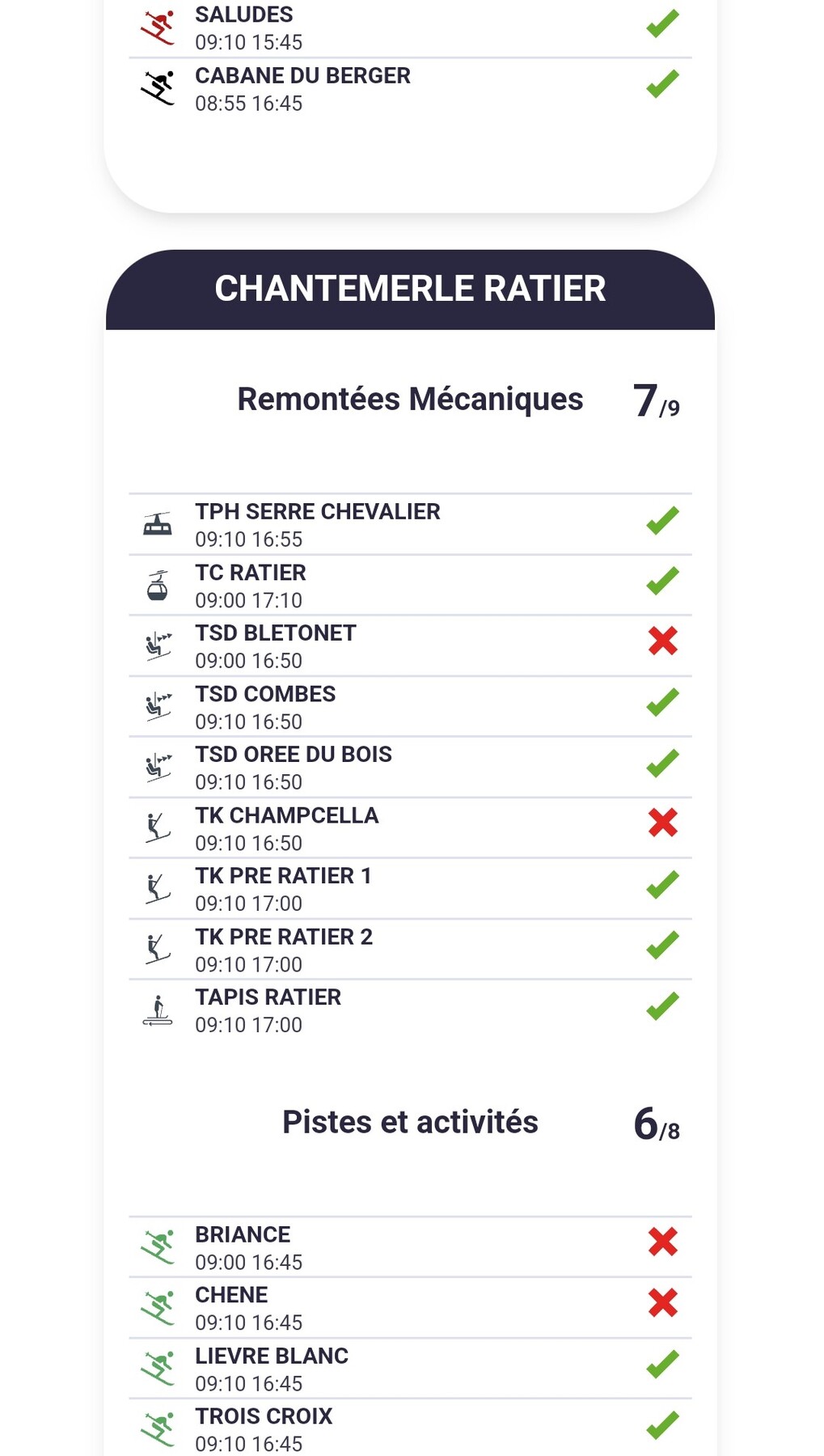Click the Pistes et activités heading
Screen dimensions: 824x1456
[x=410, y=1123]
